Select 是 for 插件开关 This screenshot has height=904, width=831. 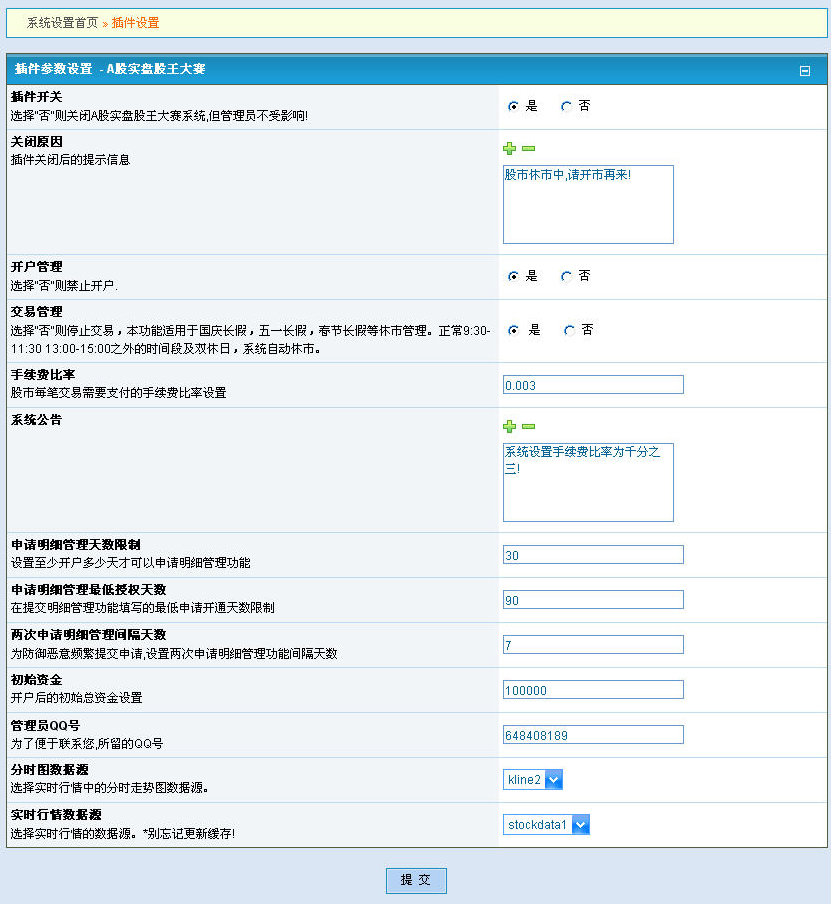(x=513, y=106)
